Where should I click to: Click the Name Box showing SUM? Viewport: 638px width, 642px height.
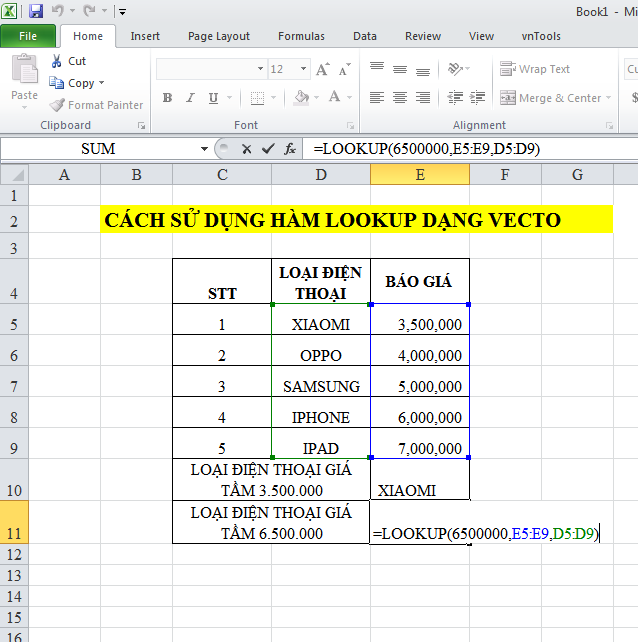(x=98, y=149)
